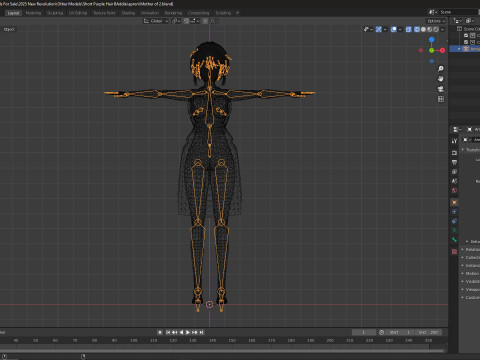
Task: Expand the Collections panel
Action: point(463,257)
